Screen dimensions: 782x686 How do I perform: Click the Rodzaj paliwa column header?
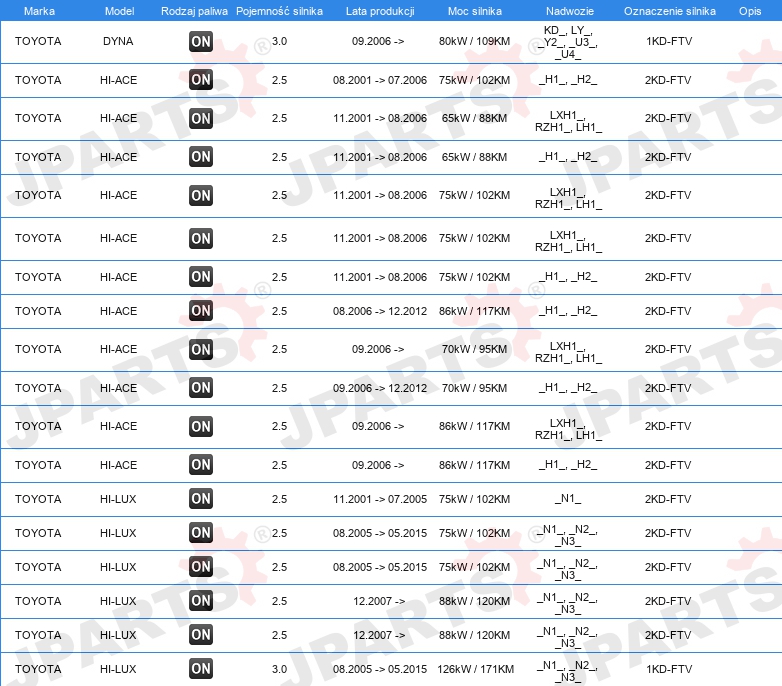(194, 11)
